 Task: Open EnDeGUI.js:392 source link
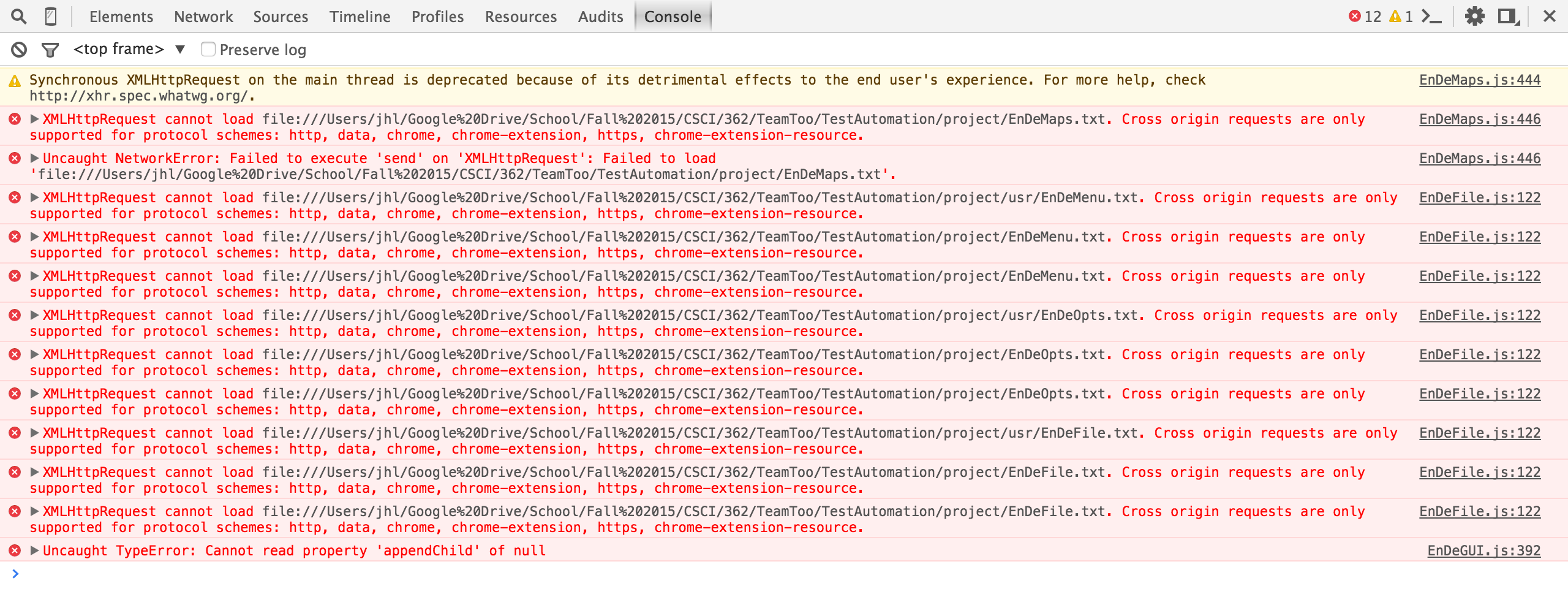[x=1483, y=550]
